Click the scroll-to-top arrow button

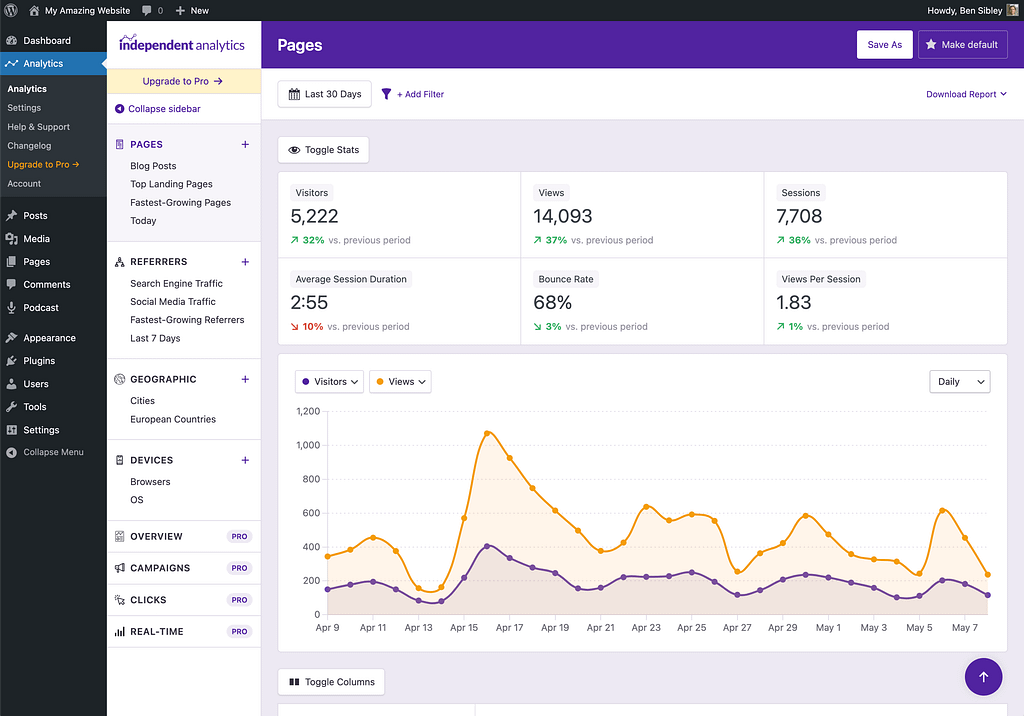983,677
